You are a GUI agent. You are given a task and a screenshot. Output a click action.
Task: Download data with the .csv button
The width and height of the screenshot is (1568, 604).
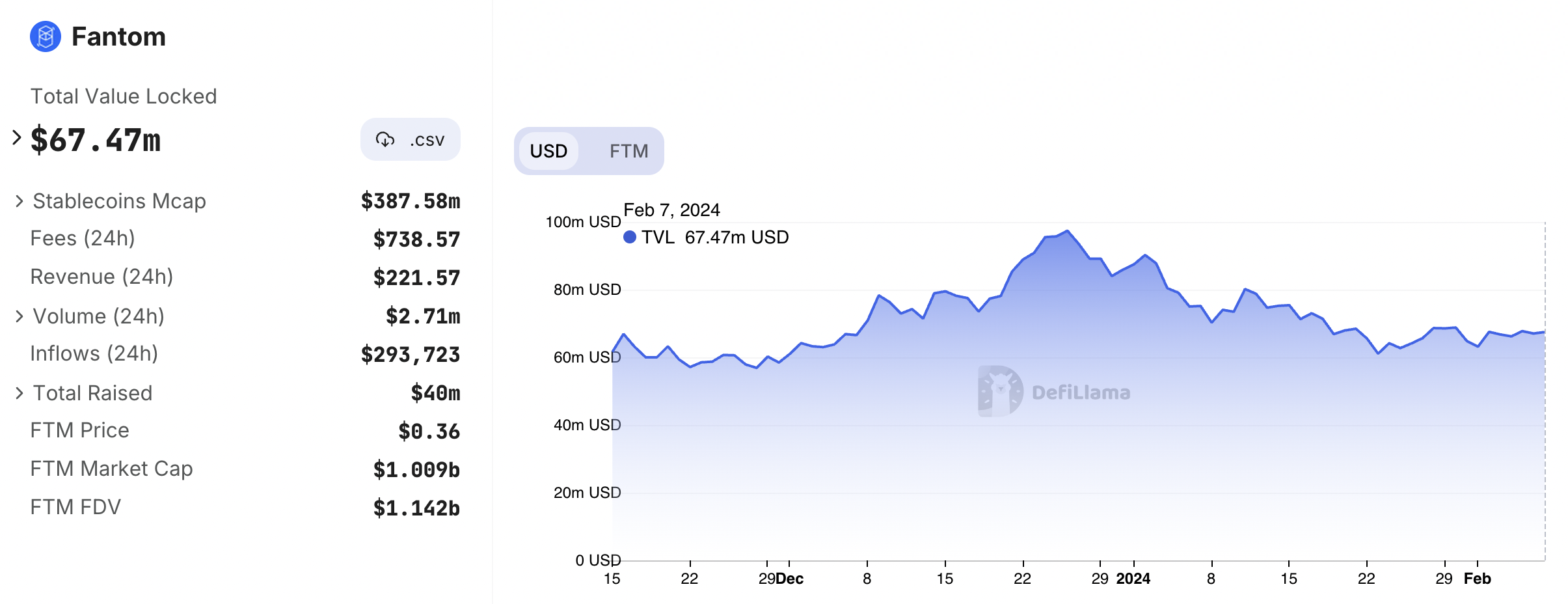pos(411,139)
